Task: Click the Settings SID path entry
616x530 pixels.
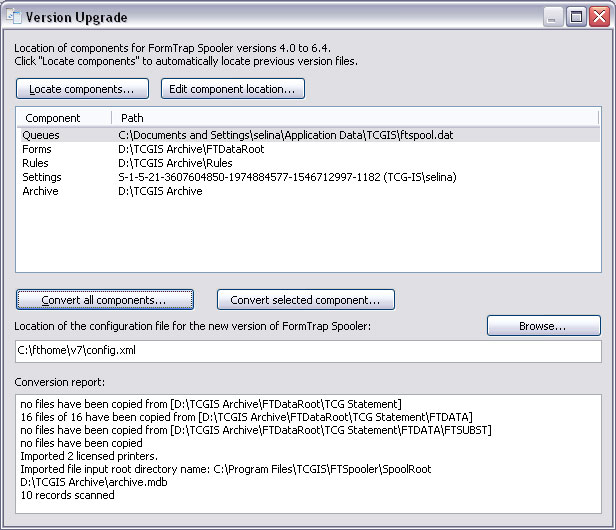Action: 286,177
